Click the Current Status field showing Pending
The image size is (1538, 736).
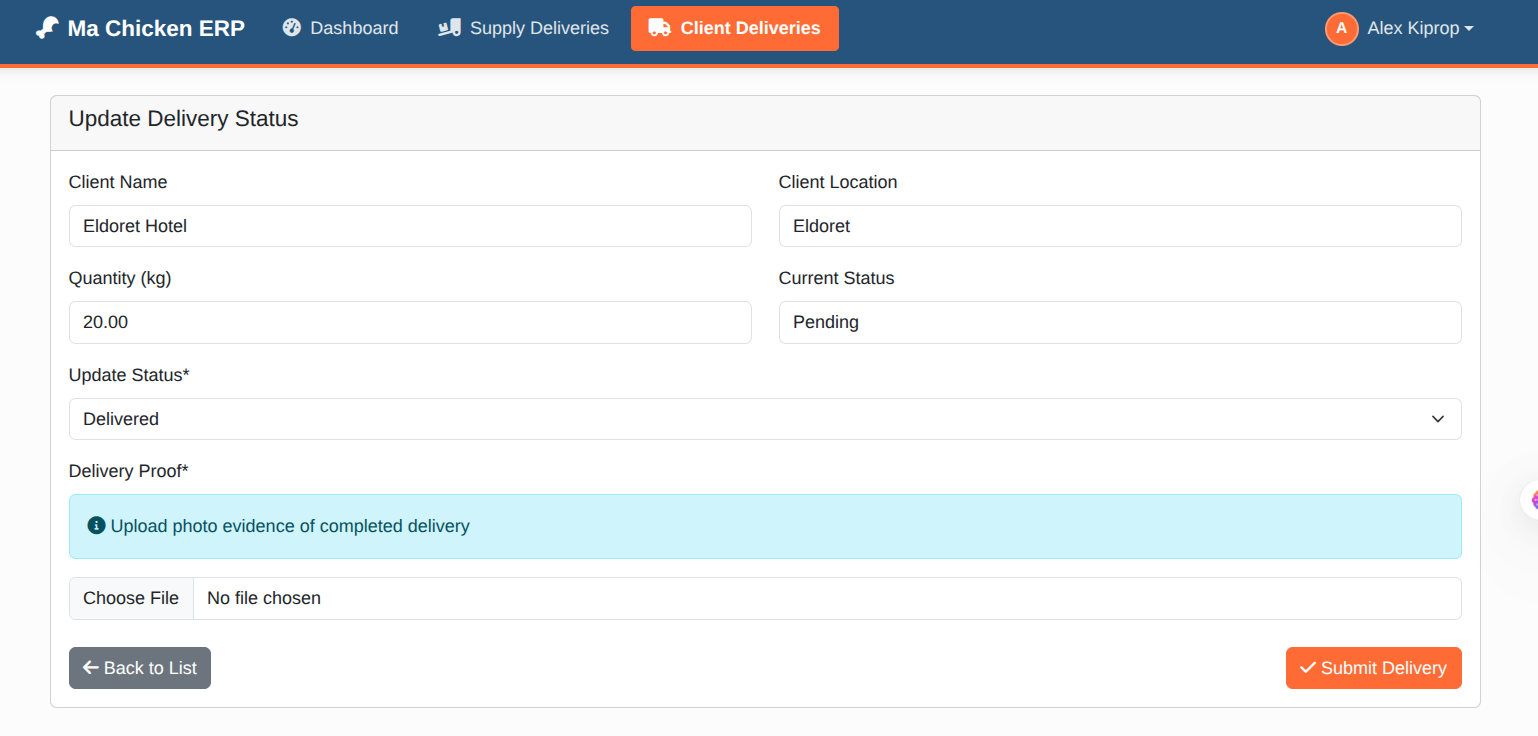(1120, 322)
